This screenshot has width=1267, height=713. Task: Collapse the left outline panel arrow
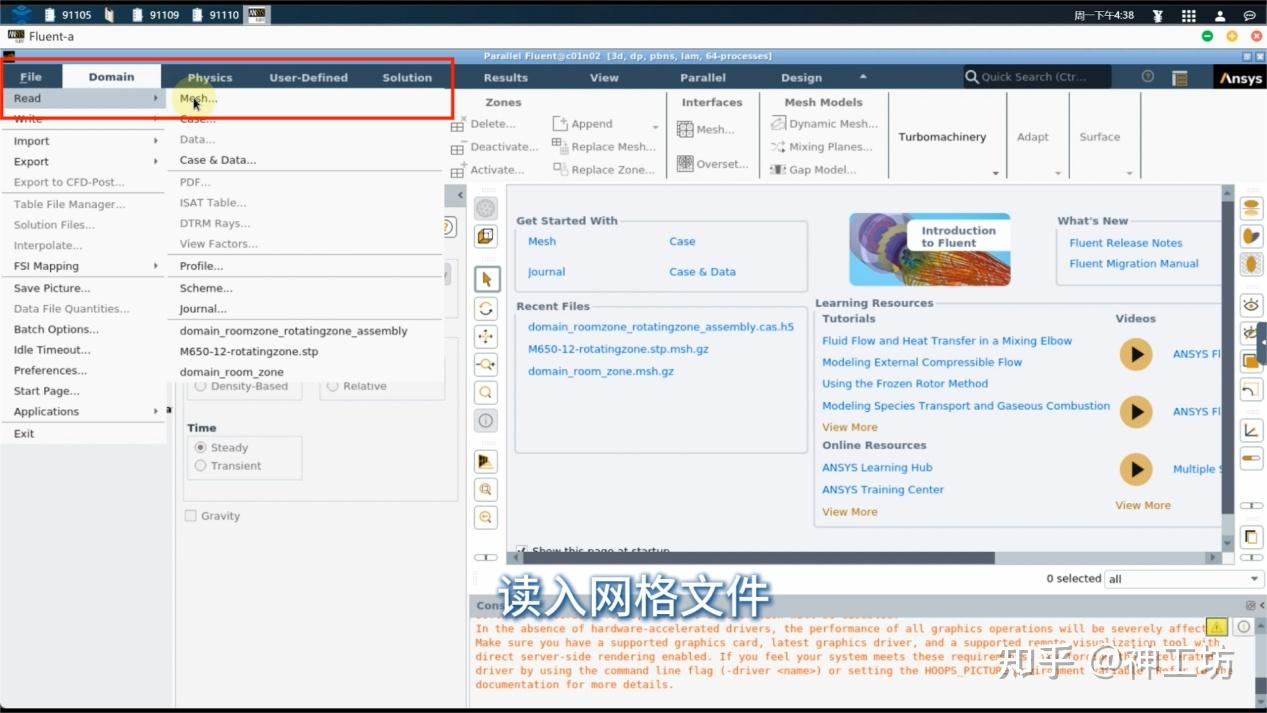point(460,196)
